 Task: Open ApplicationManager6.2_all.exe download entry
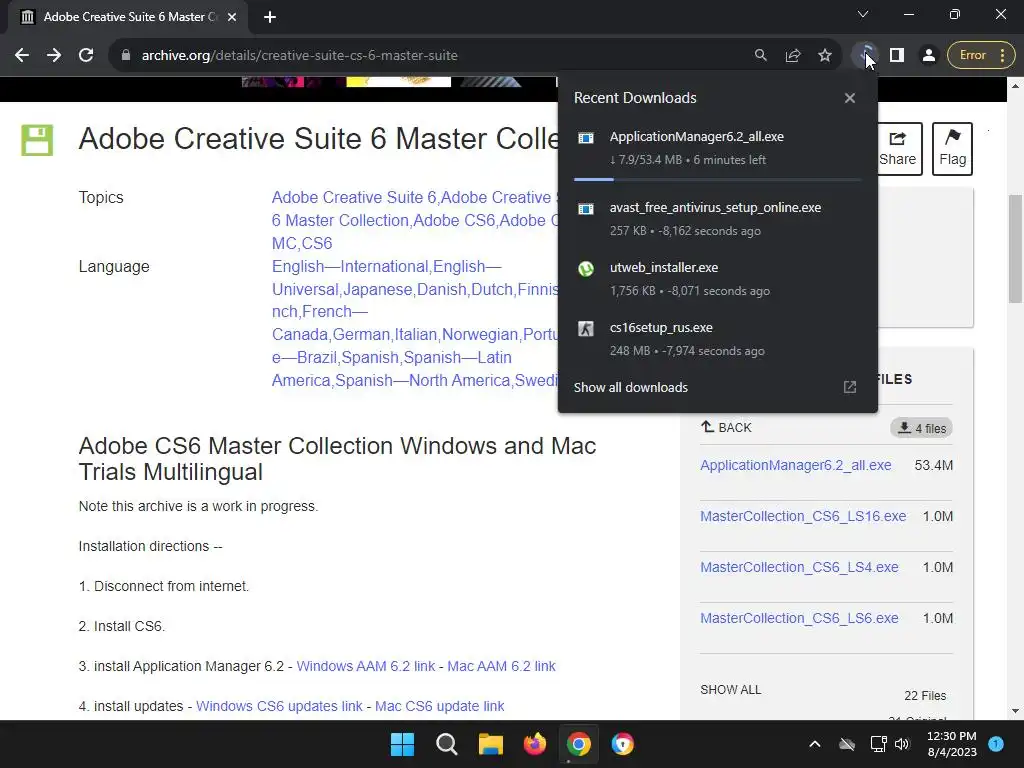point(717,148)
